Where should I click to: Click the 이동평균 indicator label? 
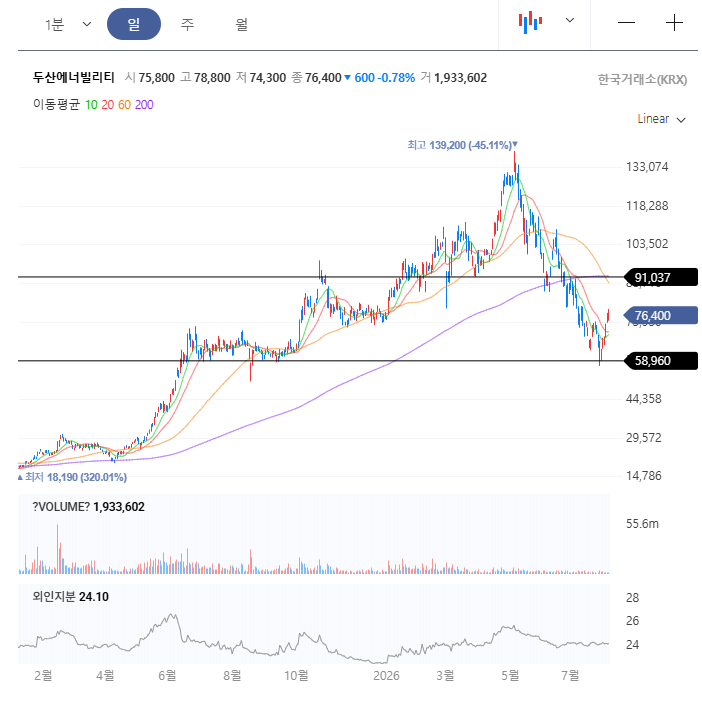coord(56,104)
